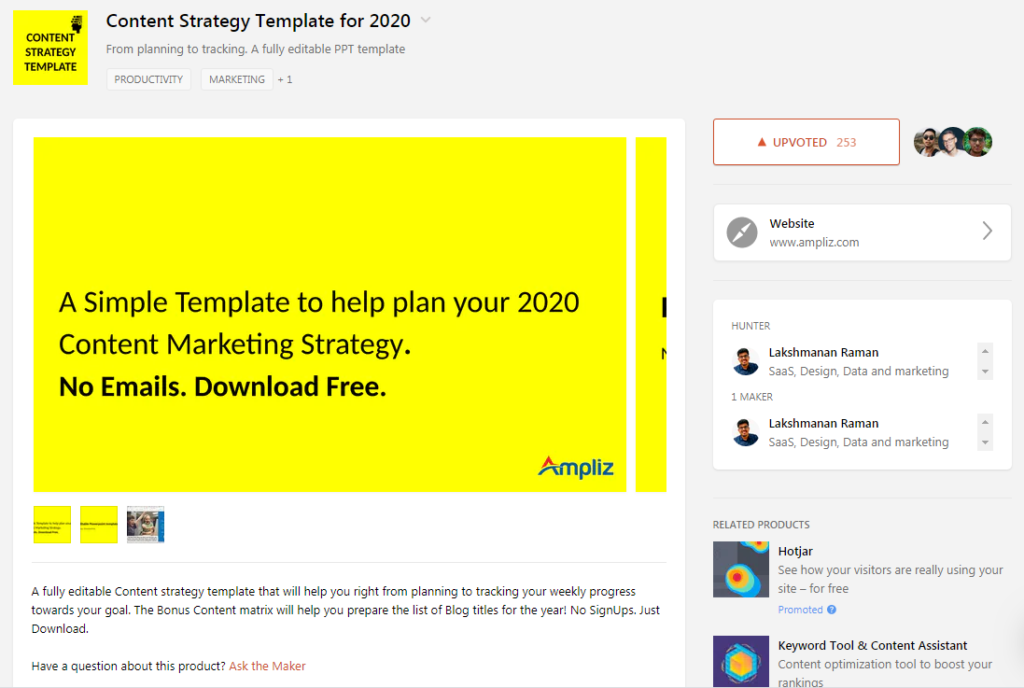Click the upvote triangle icon
1024x688 pixels.
click(x=761, y=142)
